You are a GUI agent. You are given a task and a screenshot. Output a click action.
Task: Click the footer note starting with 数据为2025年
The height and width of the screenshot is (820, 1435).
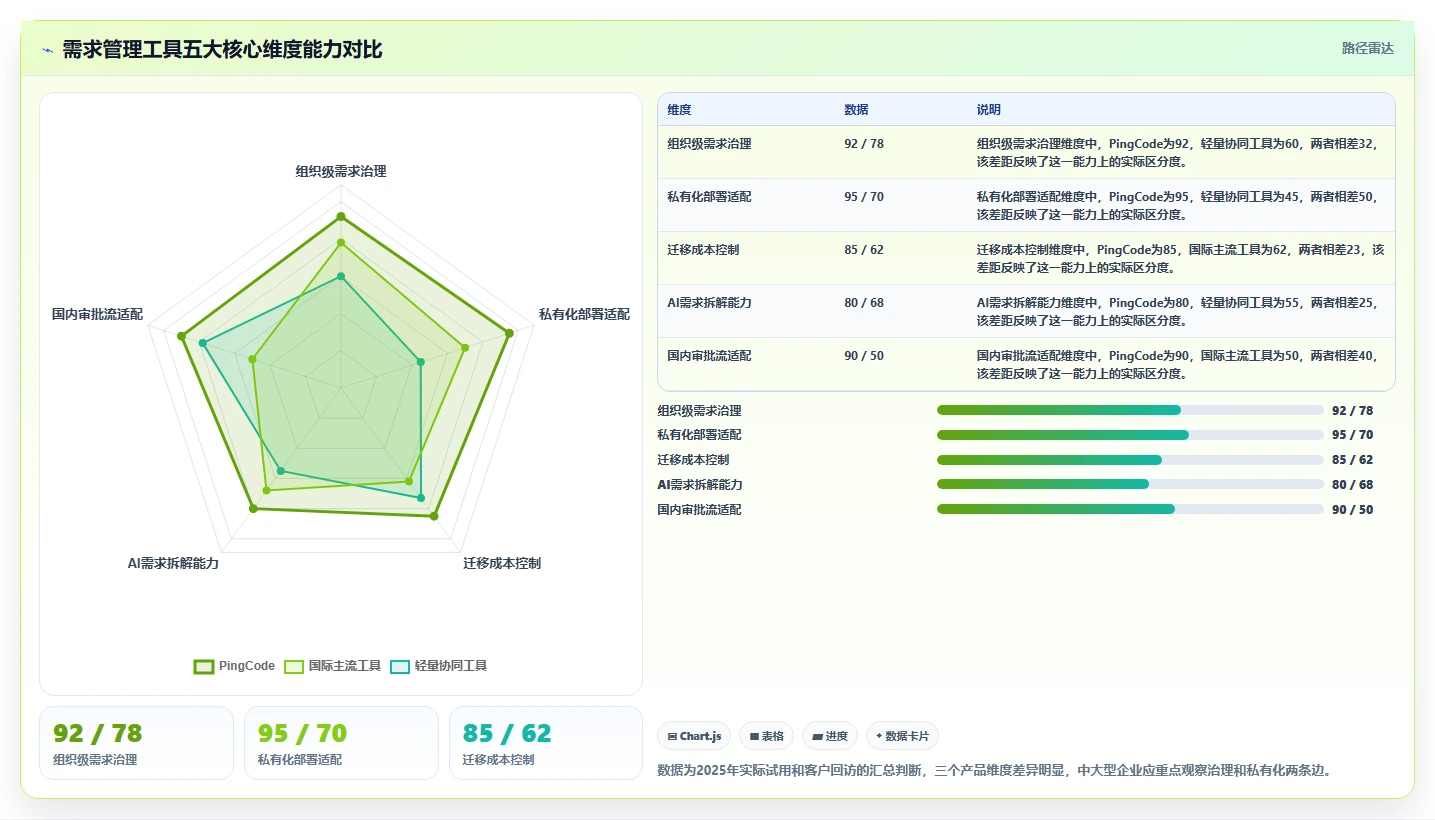coord(995,770)
